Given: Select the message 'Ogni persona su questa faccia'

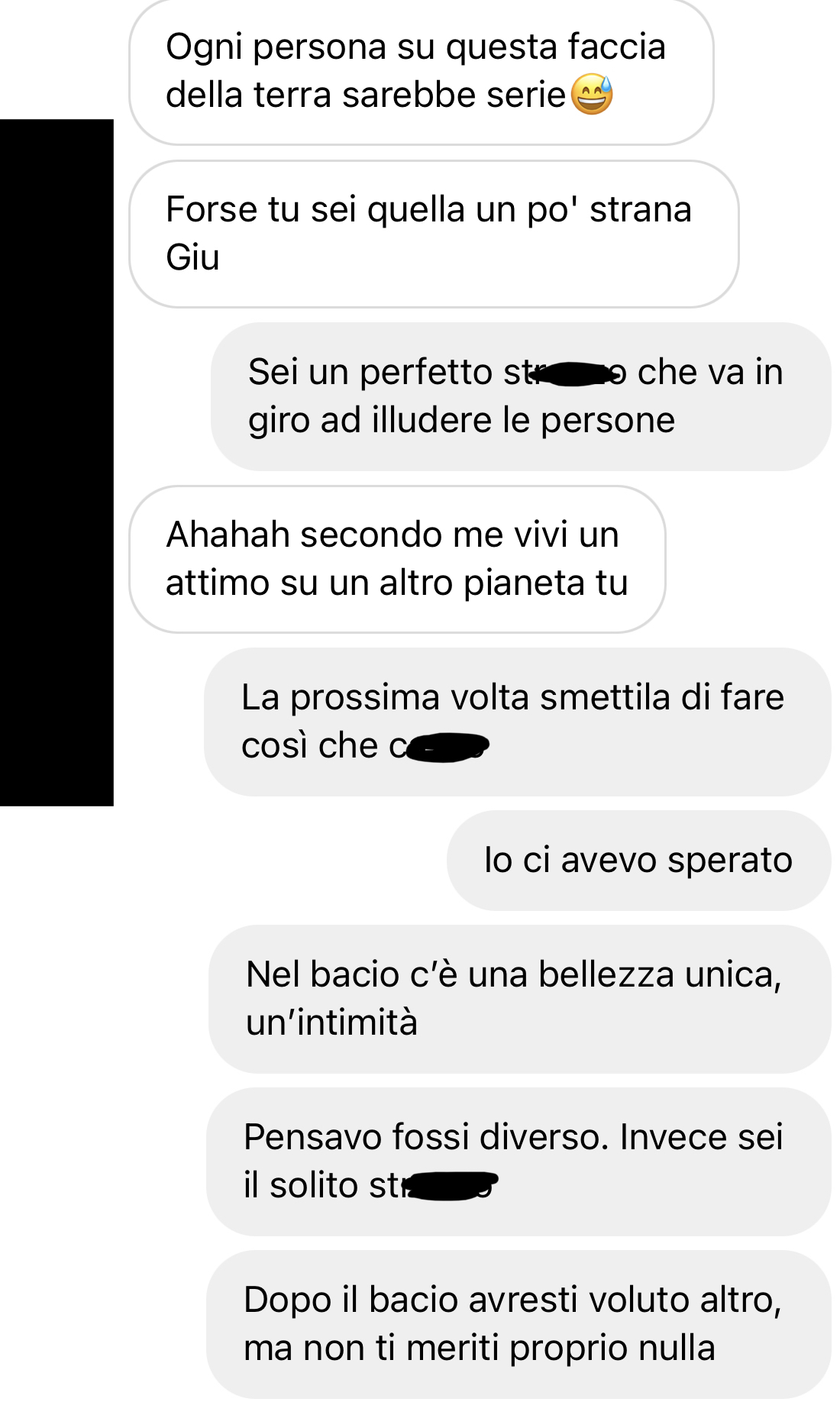Looking at the screenshot, I should point(422,71).
